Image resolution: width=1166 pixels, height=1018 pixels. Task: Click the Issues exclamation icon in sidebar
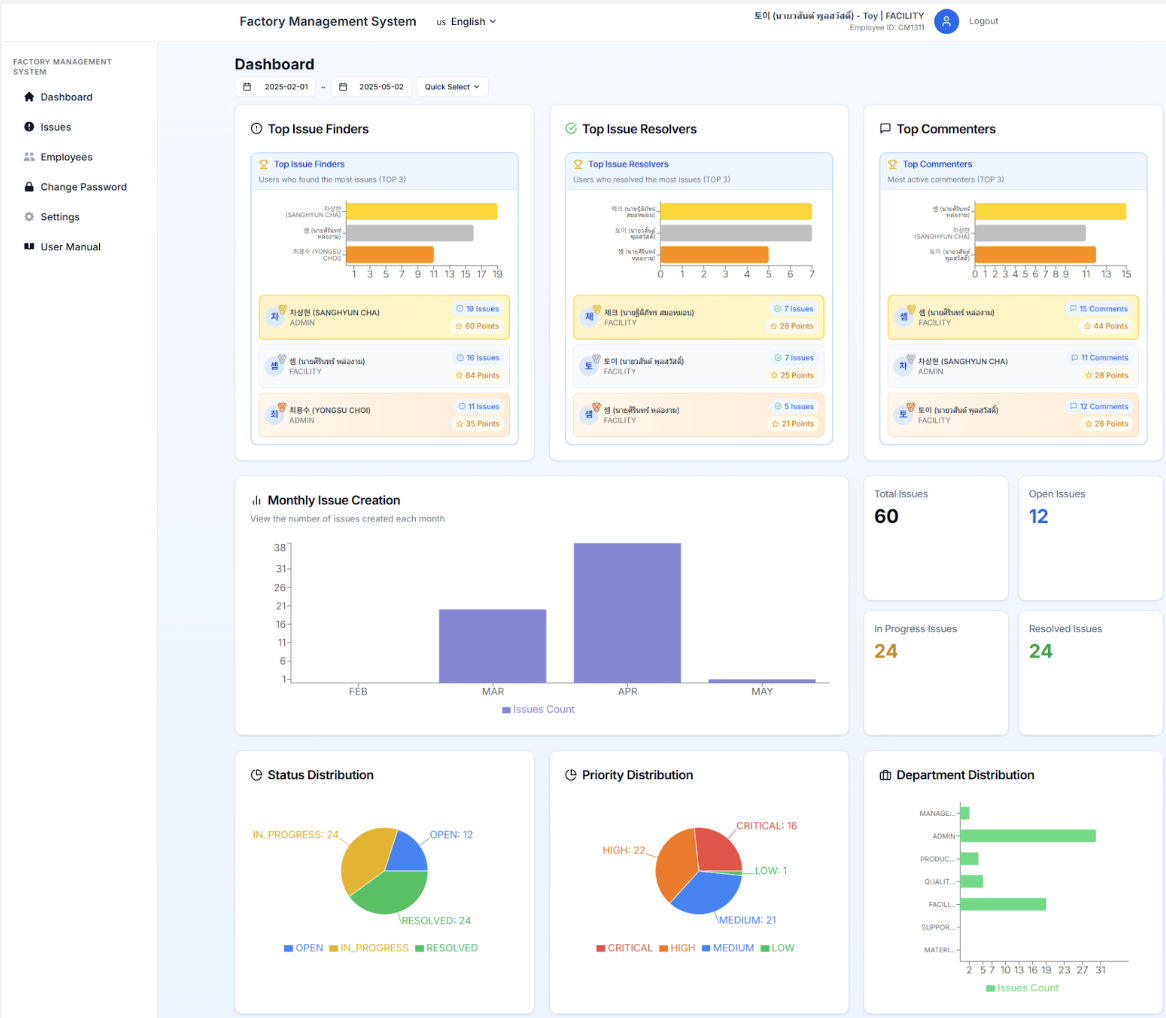point(29,126)
